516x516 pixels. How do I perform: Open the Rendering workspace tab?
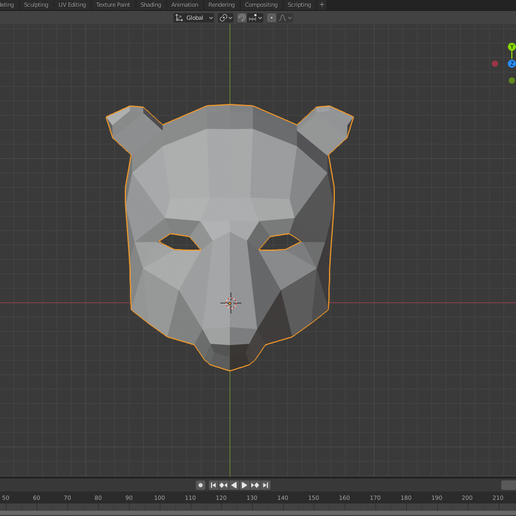pos(222,5)
